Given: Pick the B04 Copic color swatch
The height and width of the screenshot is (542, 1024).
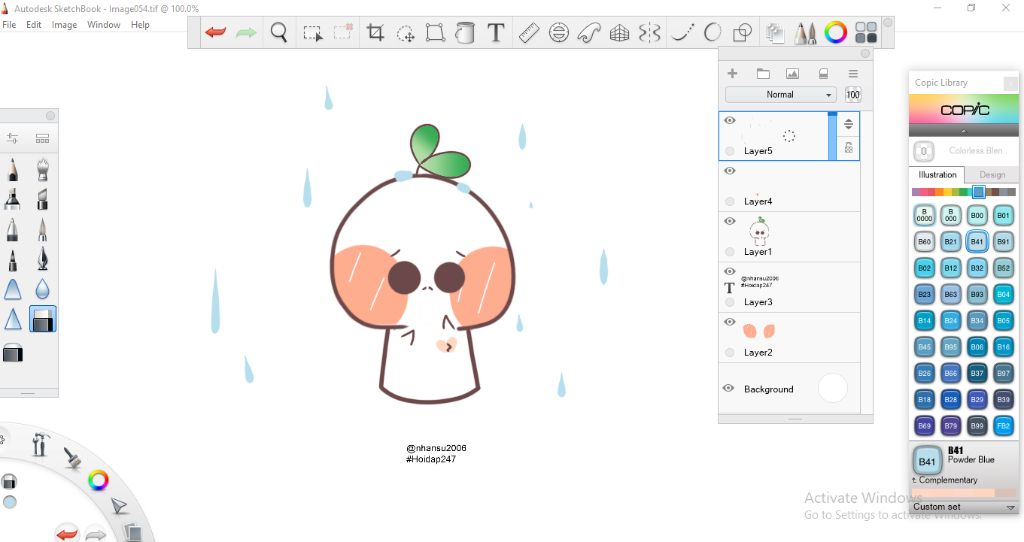Looking at the screenshot, I should coord(1003,295).
